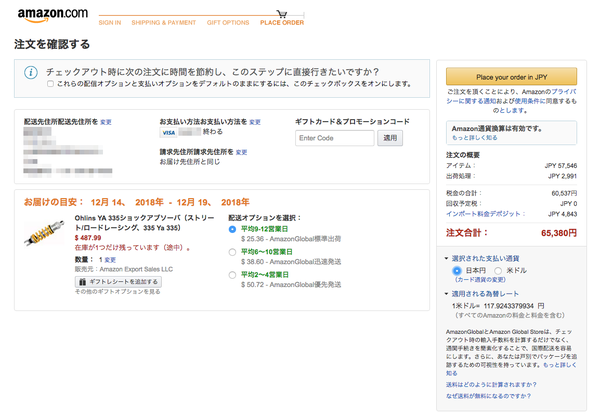This screenshot has width=600, height=416.
Task: Go to the SHIPPING & PAYMENT step
Action: click(164, 23)
